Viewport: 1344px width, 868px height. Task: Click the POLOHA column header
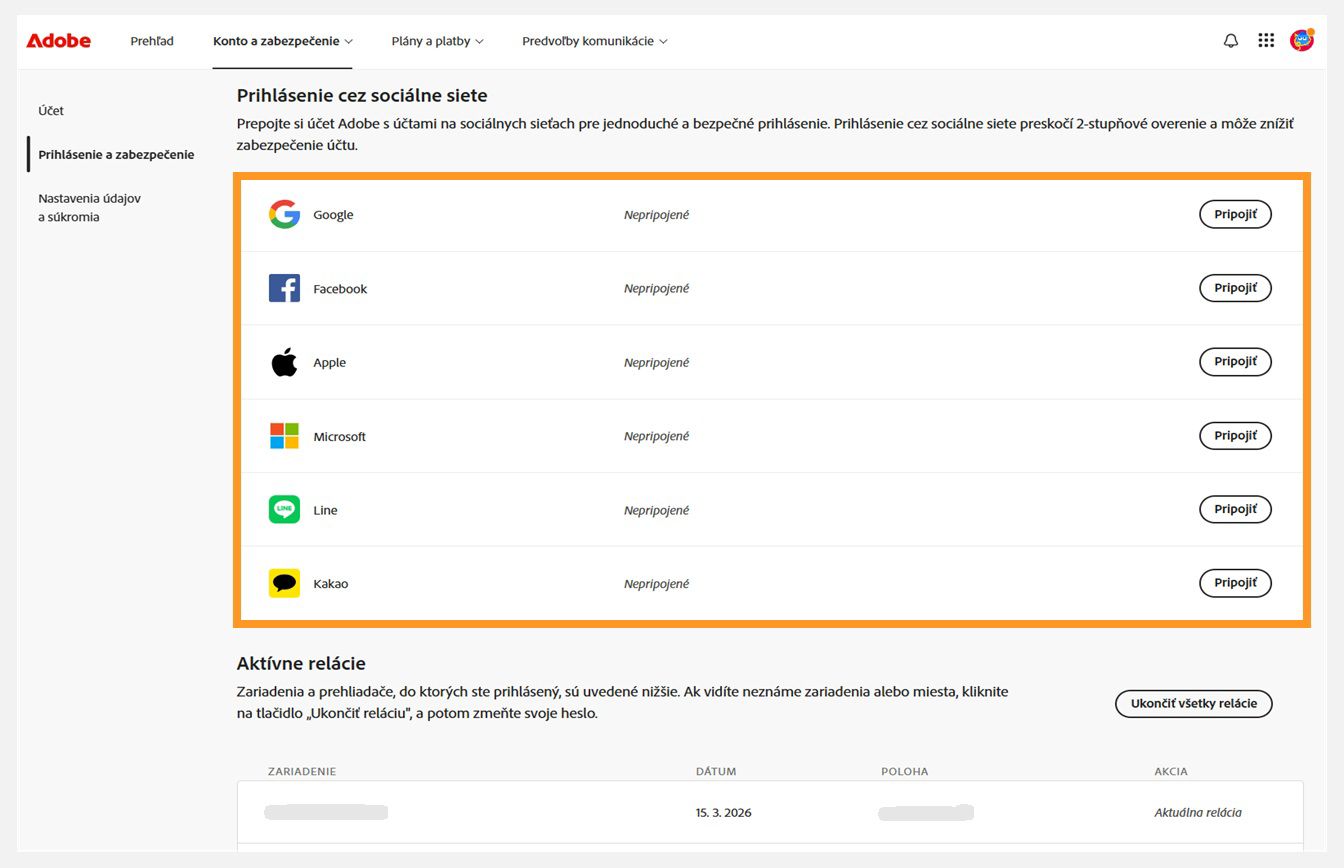click(904, 772)
